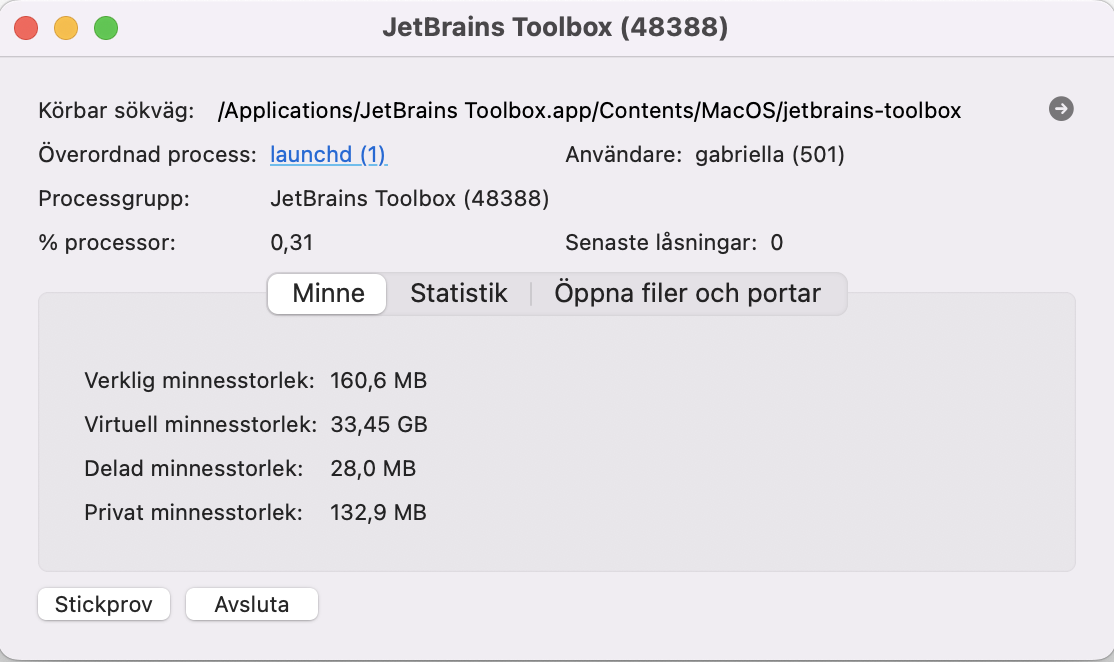Click the process group value JetBrains Toolbox (48388)
This screenshot has height=662, width=1114.
(x=409, y=198)
